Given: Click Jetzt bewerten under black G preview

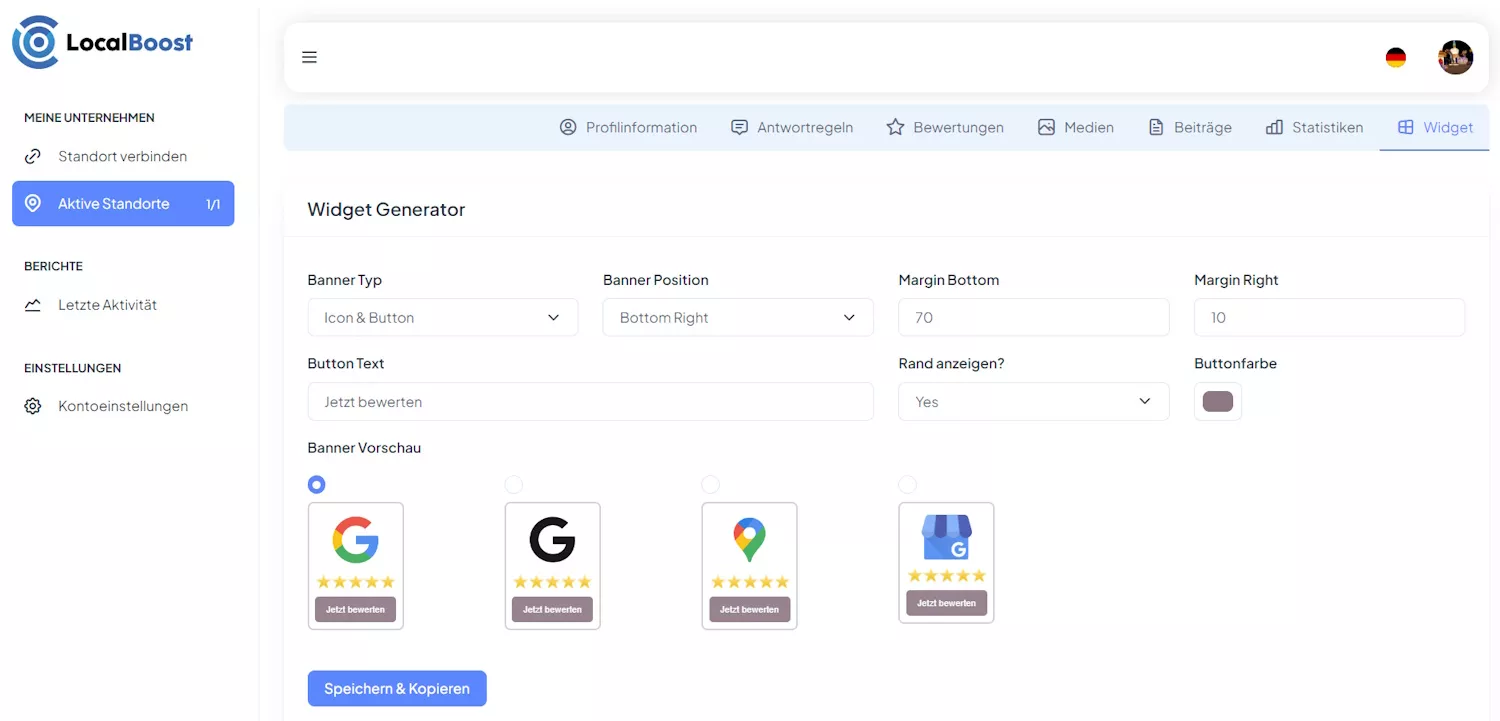Looking at the screenshot, I should click(x=552, y=609).
